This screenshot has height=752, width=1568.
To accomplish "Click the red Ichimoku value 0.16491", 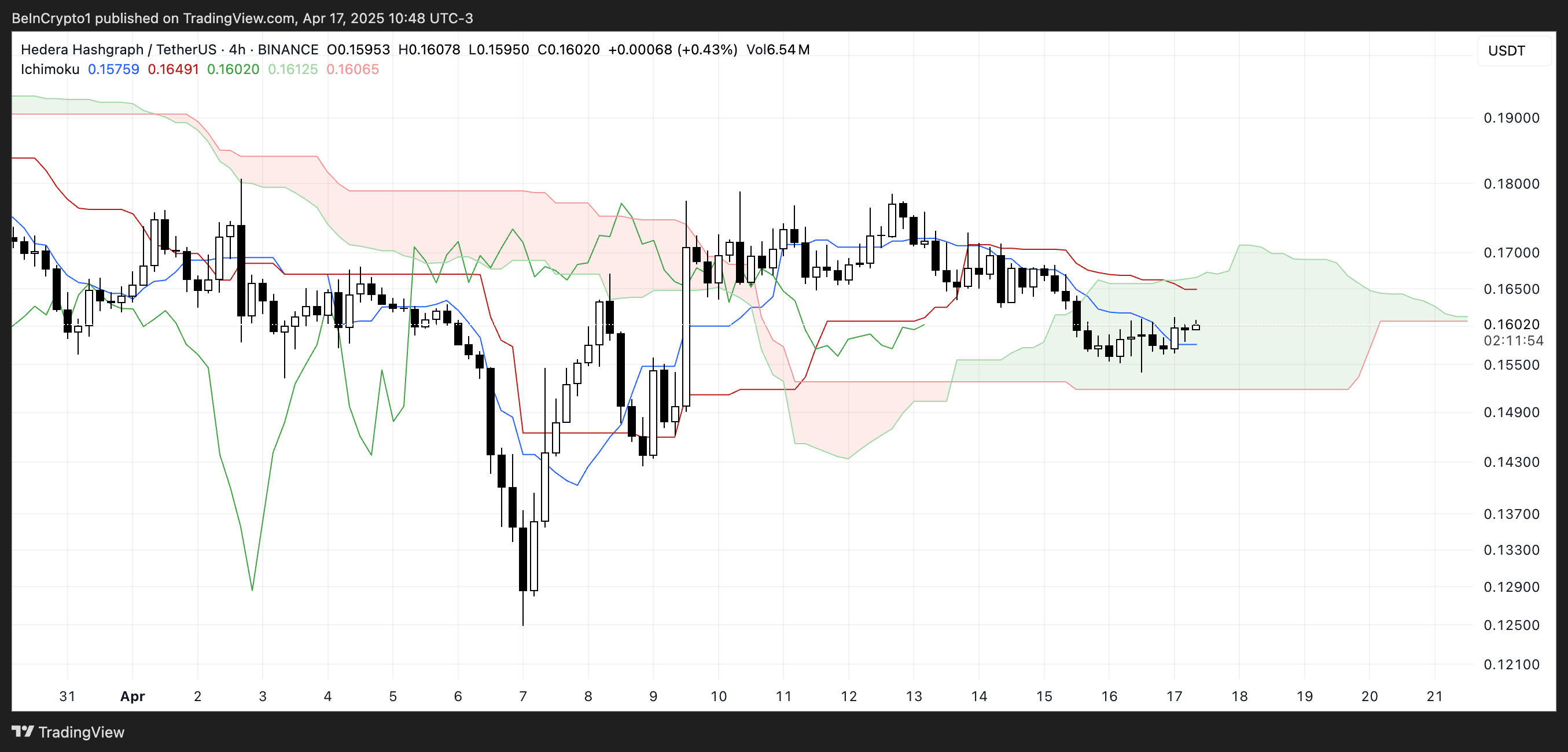I will (x=173, y=69).
